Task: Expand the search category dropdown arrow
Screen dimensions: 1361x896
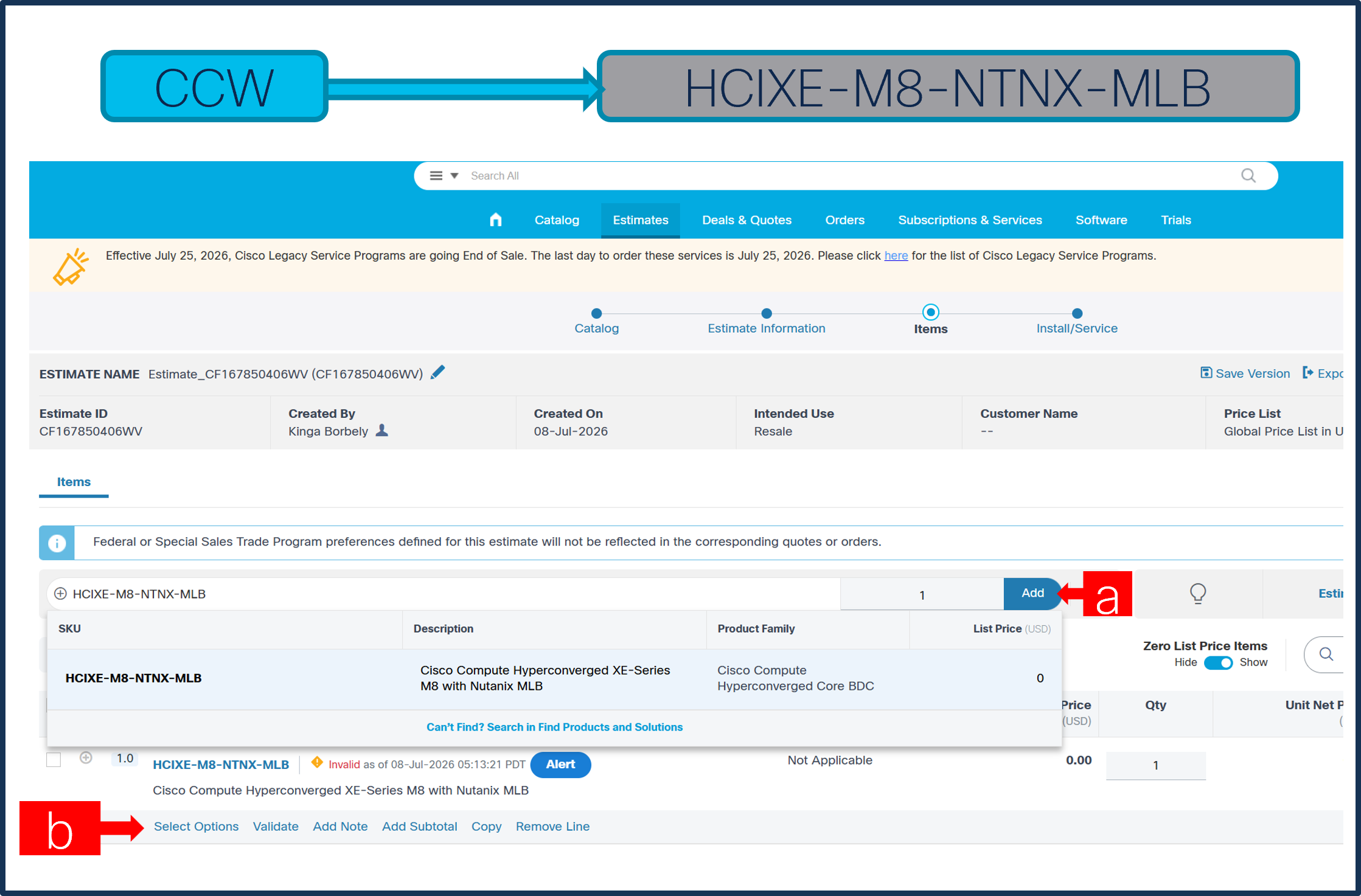Action: coord(454,176)
